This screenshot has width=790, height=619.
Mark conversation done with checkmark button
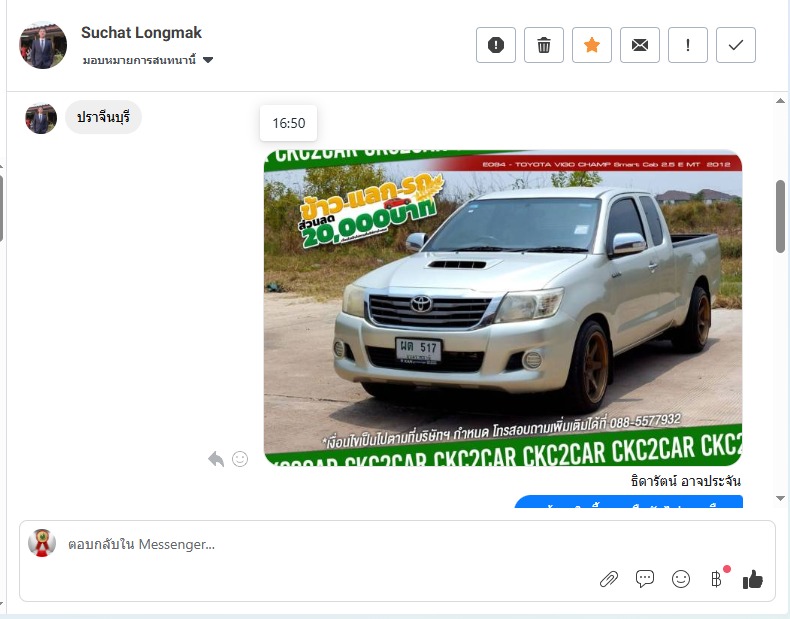point(736,45)
